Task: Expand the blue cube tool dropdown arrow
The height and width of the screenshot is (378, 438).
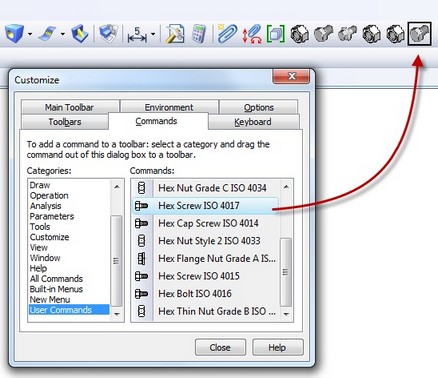Action: coord(30,34)
